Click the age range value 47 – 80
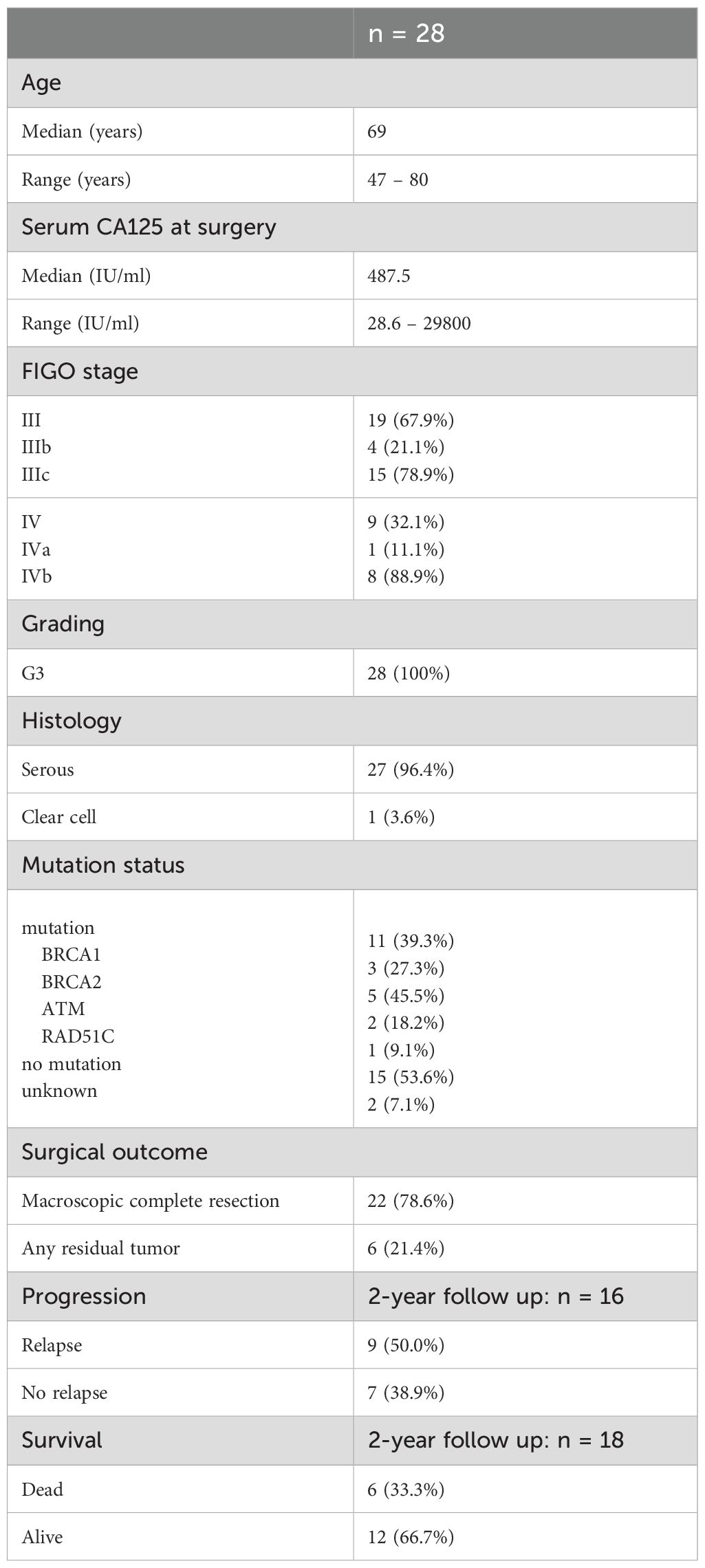This screenshot has width=705, height=1568. (398, 179)
